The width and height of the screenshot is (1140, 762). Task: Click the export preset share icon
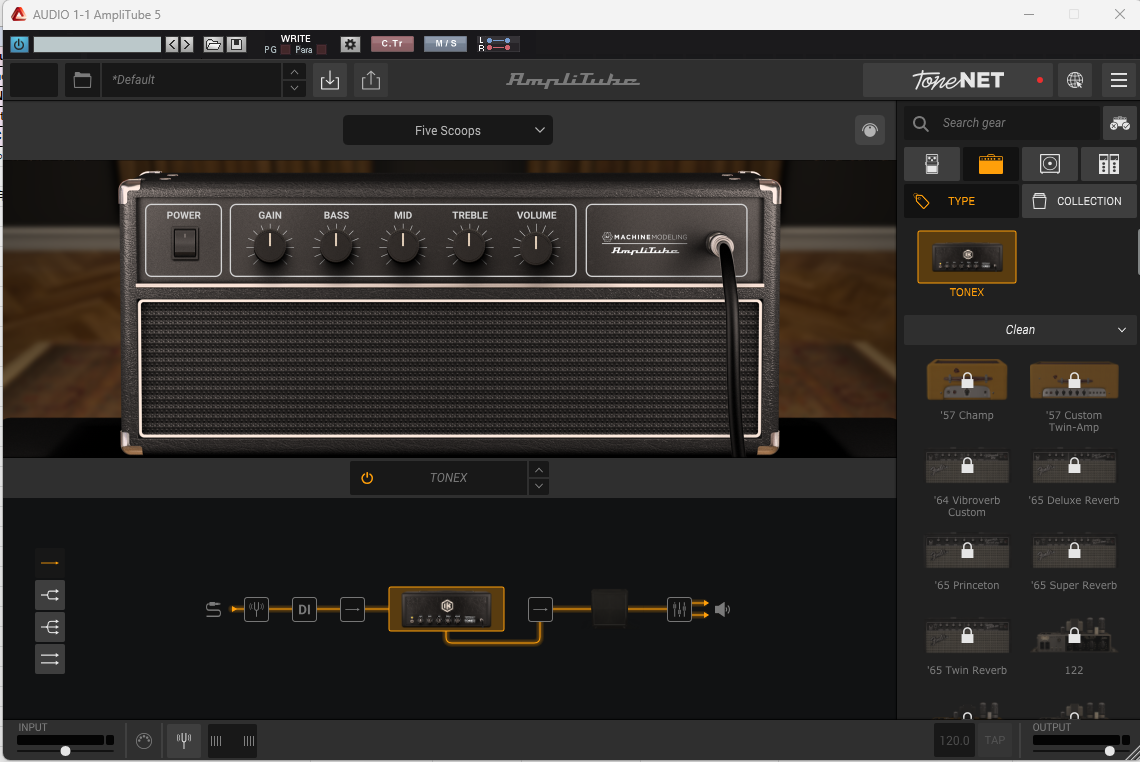(371, 80)
